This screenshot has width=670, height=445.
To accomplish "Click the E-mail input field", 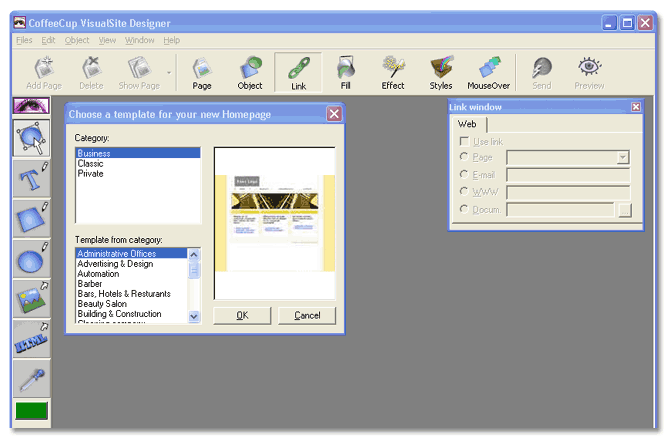I will point(568,175).
